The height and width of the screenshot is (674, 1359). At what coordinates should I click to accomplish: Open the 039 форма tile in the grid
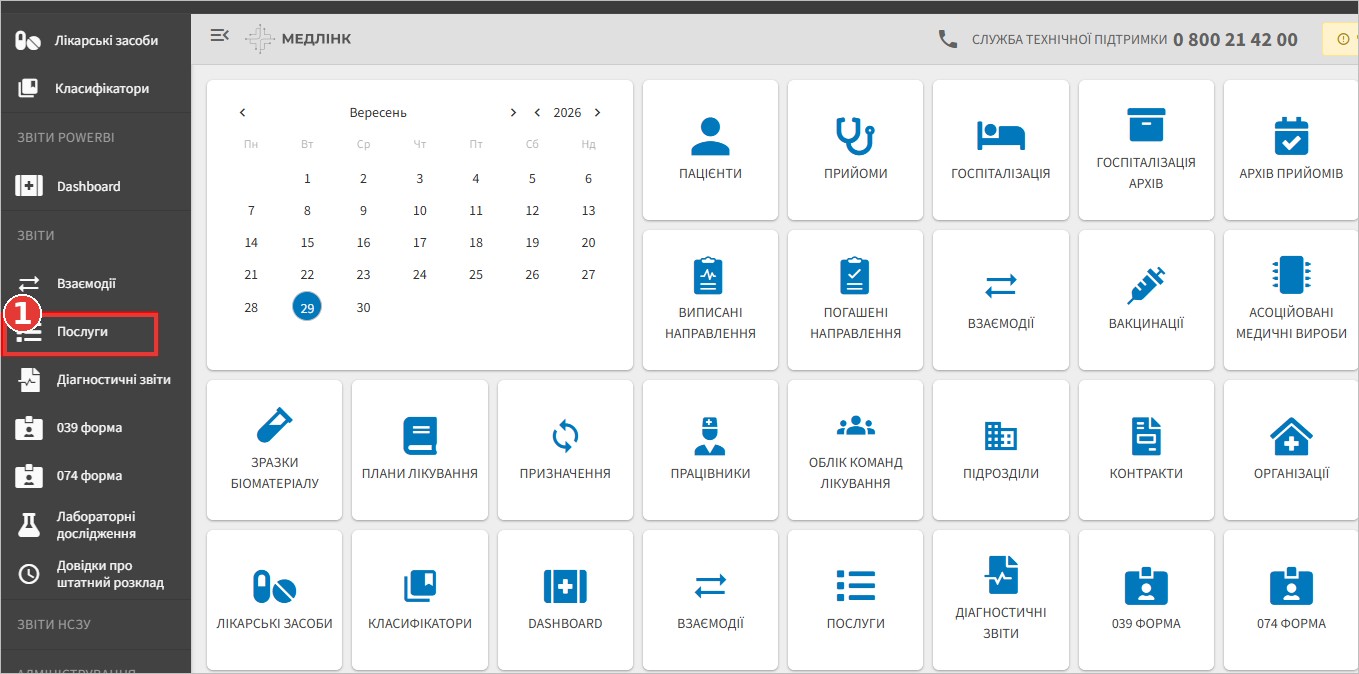coord(1146,600)
